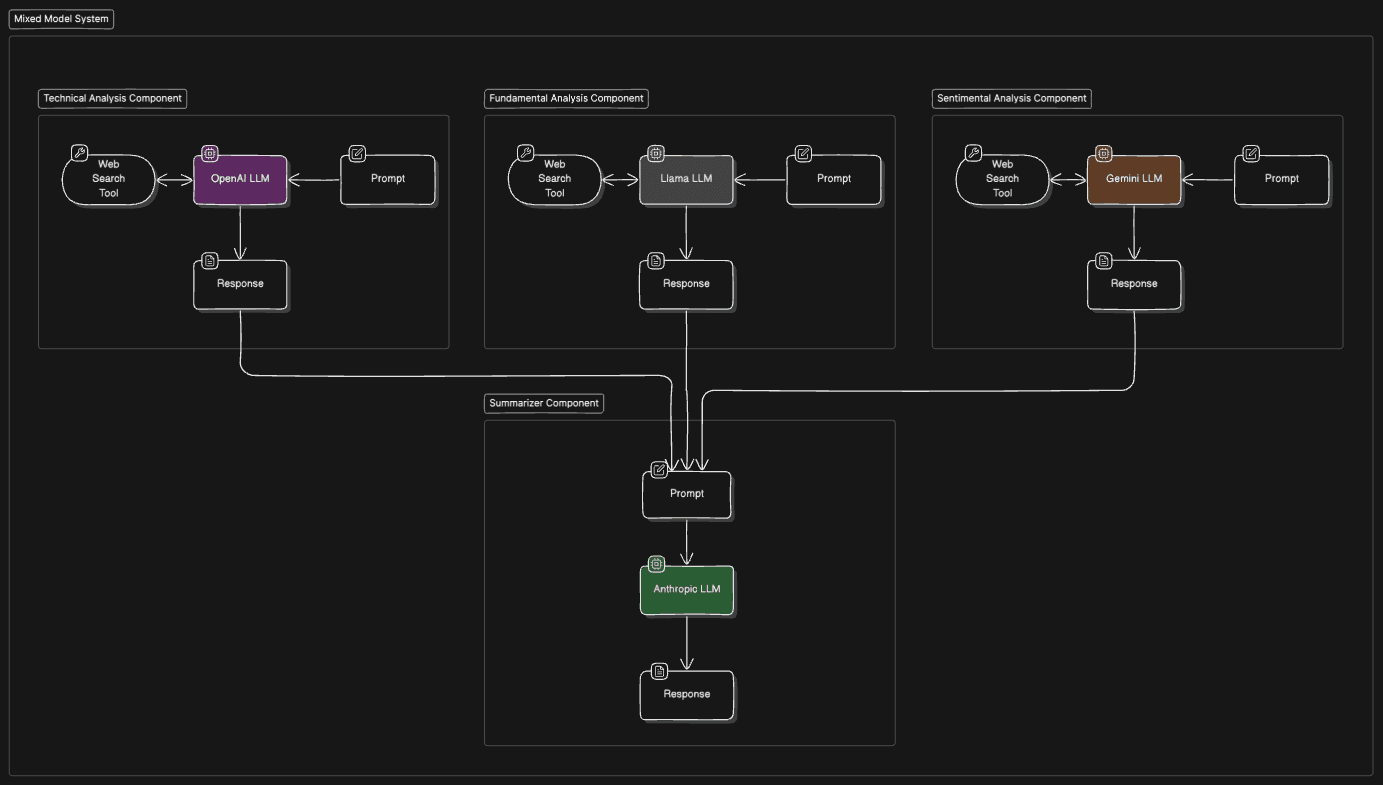This screenshot has height=785, width=1383.
Task: Click the edit icon on Sentimental Analysis Prompt node
Action: tap(1251, 153)
